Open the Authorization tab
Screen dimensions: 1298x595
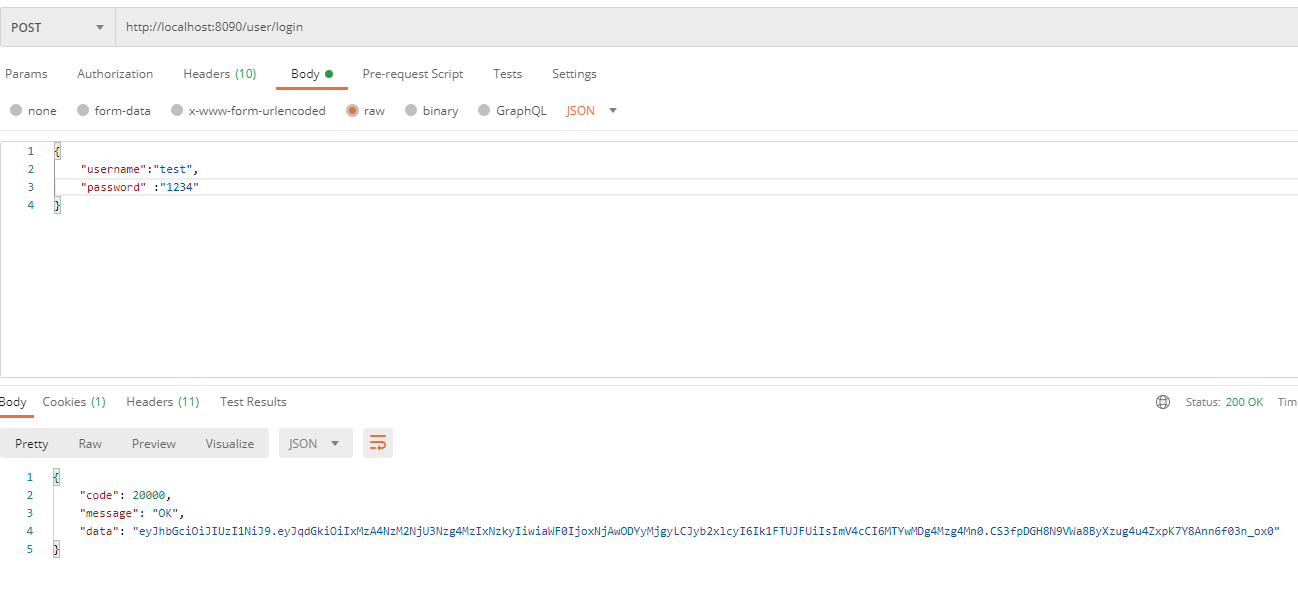point(115,74)
